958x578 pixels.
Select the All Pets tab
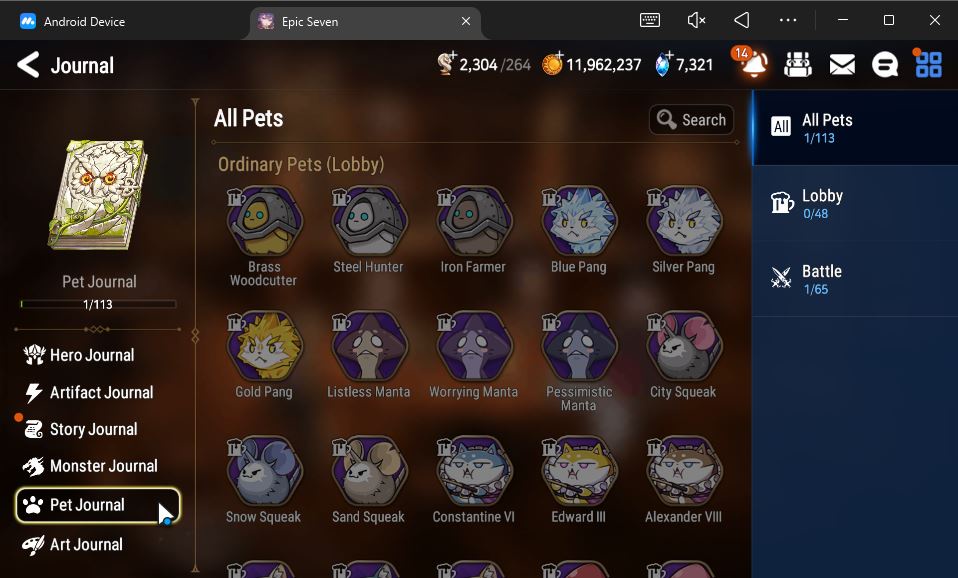(x=855, y=128)
